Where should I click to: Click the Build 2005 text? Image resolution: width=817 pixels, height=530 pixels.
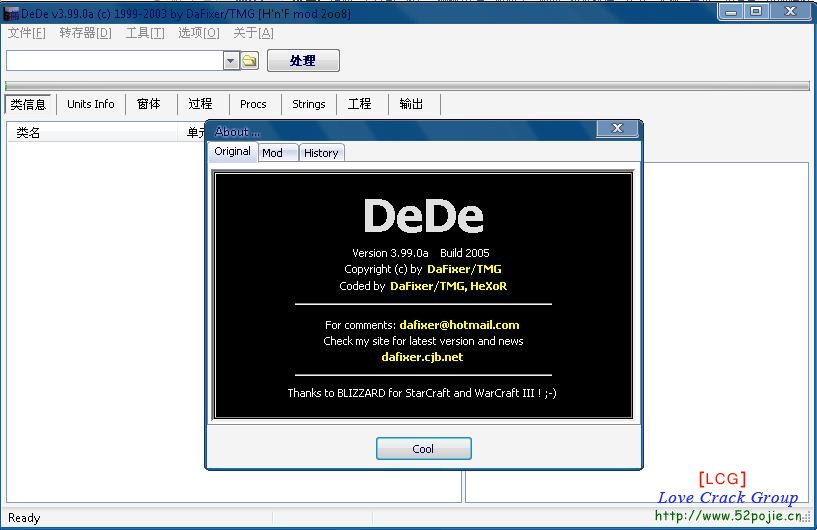465,253
